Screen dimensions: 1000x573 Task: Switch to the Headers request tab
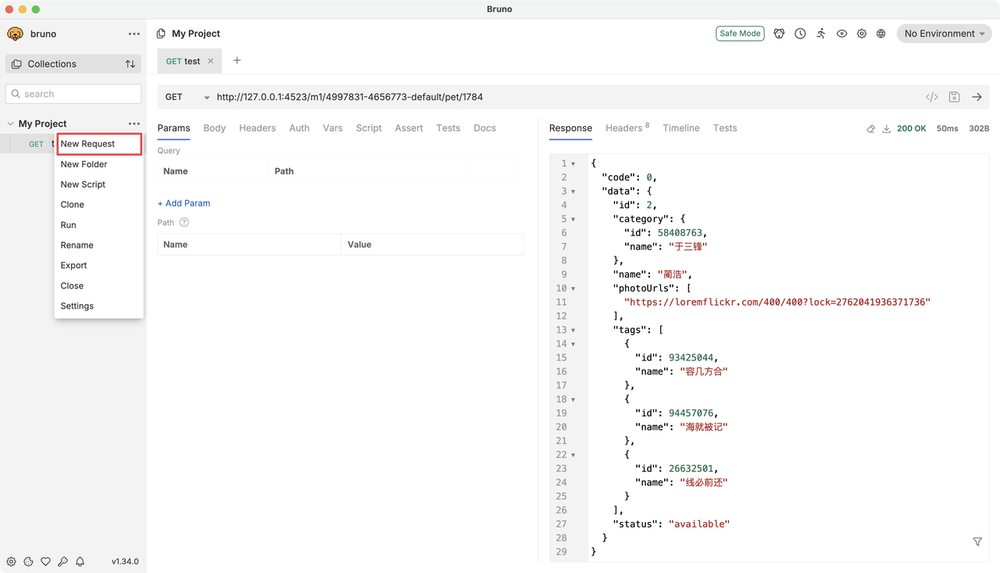click(x=257, y=128)
